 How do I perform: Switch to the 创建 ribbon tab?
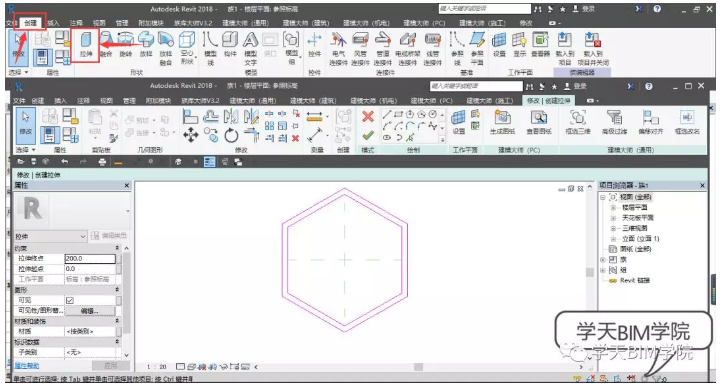pyautogui.click(x=38, y=101)
